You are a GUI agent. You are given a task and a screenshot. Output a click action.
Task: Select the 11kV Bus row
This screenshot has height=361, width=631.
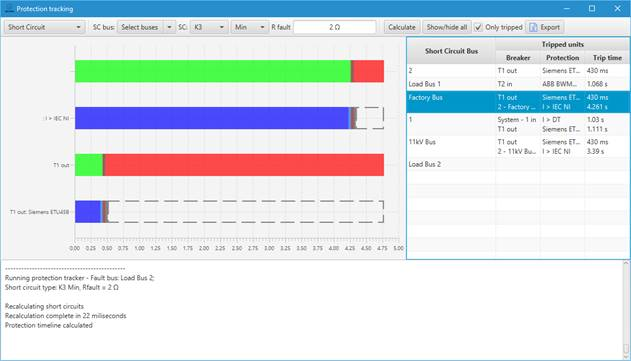coord(518,146)
